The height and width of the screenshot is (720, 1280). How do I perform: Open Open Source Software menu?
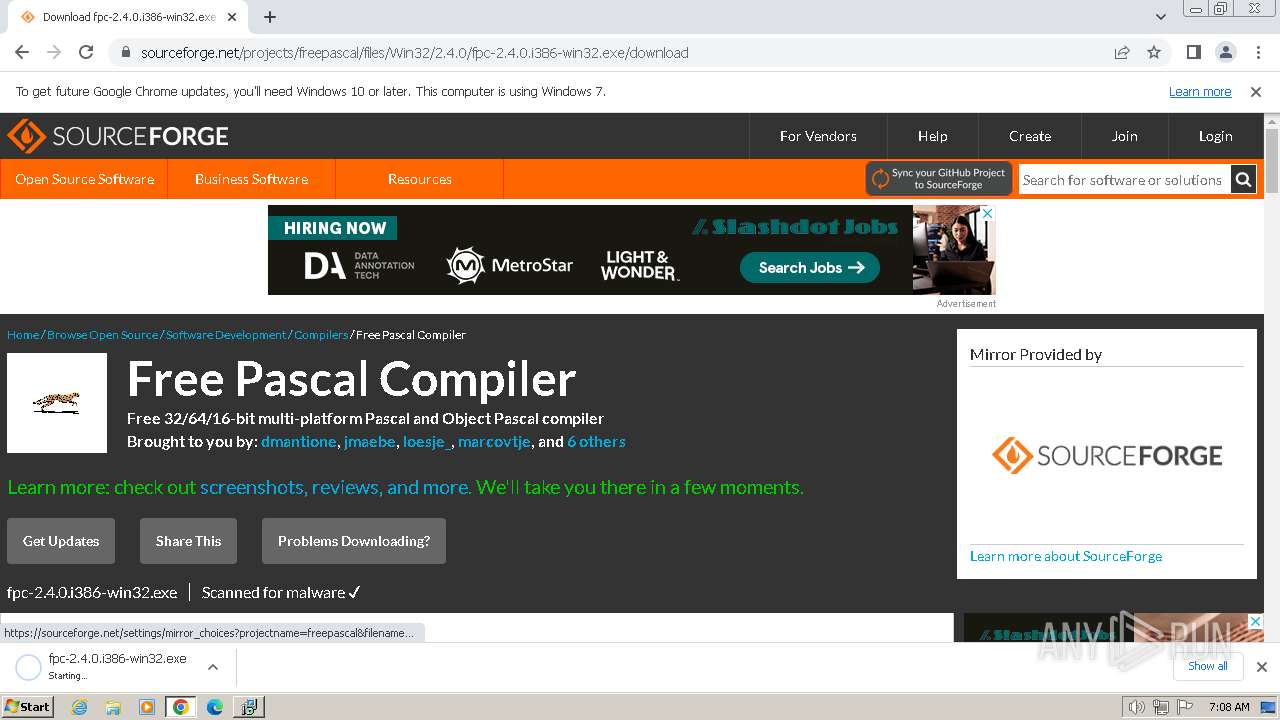tap(84, 179)
